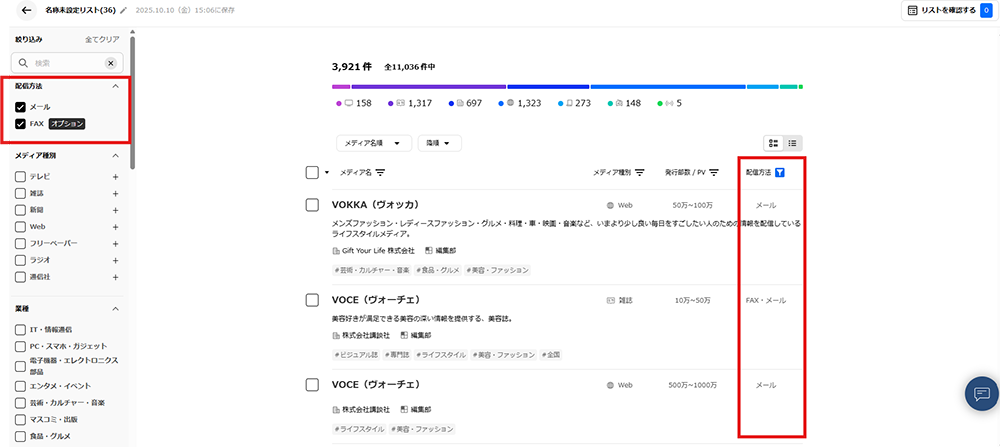Collapse the 配信方法 filter section
The image size is (1000, 447).
click(x=115, y=87)
